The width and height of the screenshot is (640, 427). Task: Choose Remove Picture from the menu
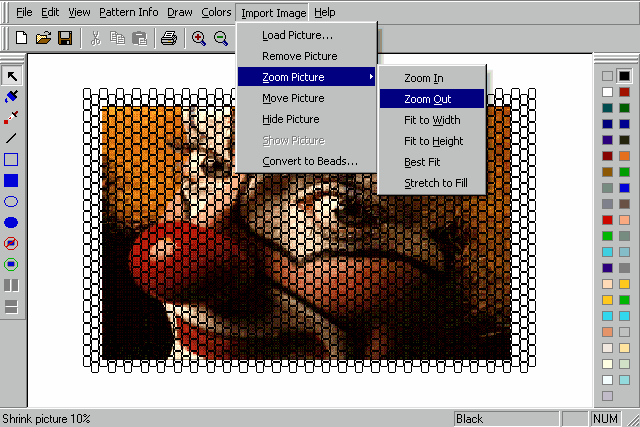(306, 56)
